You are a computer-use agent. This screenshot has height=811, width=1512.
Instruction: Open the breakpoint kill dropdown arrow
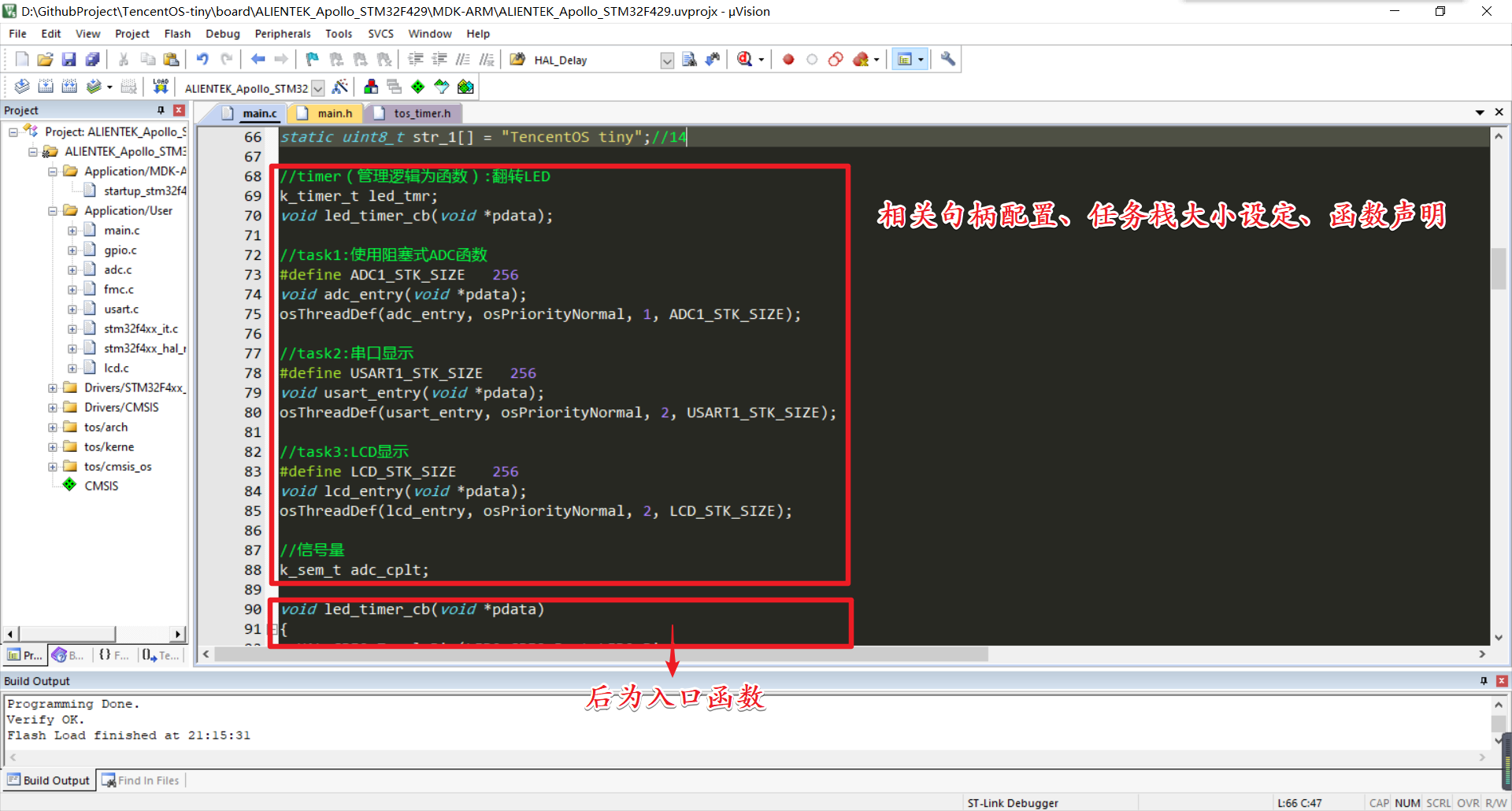(x=876, y=60)
